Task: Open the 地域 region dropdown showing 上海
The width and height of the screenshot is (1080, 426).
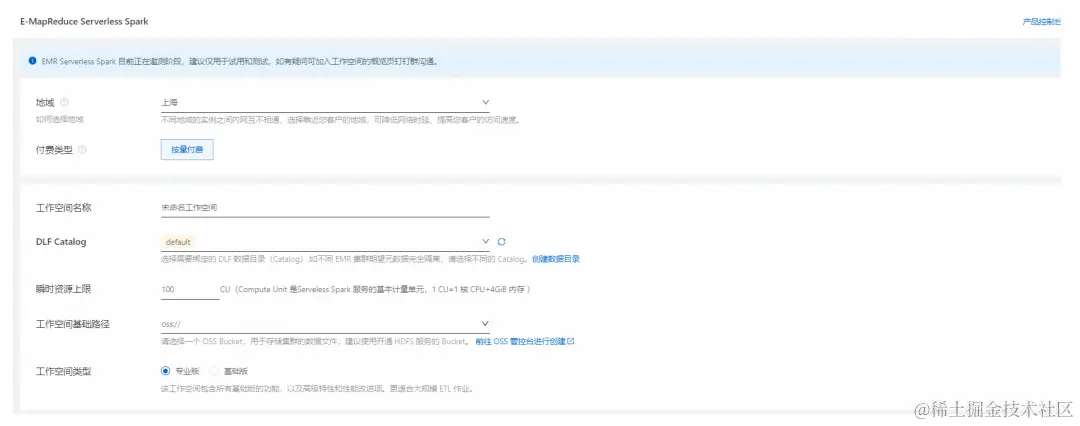Action: coord(324,102)
